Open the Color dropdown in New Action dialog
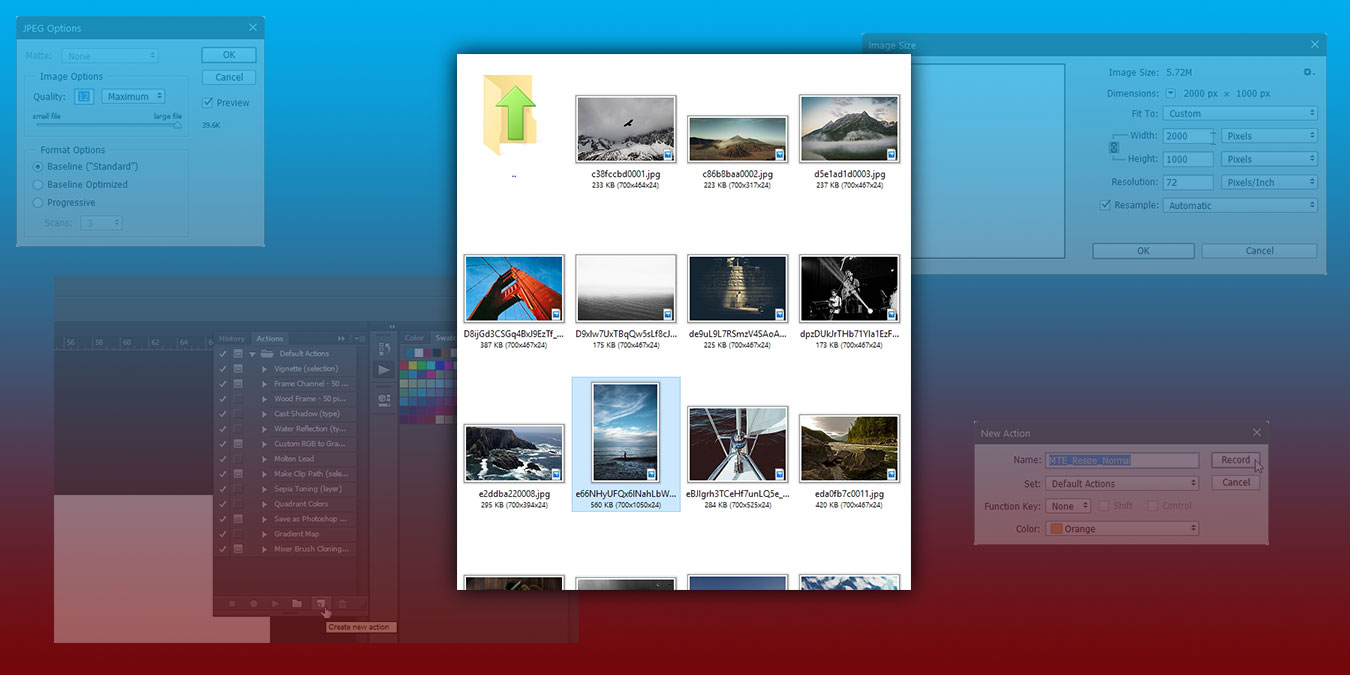This screenshot has height=675, width=1350. coord(1122,528)
